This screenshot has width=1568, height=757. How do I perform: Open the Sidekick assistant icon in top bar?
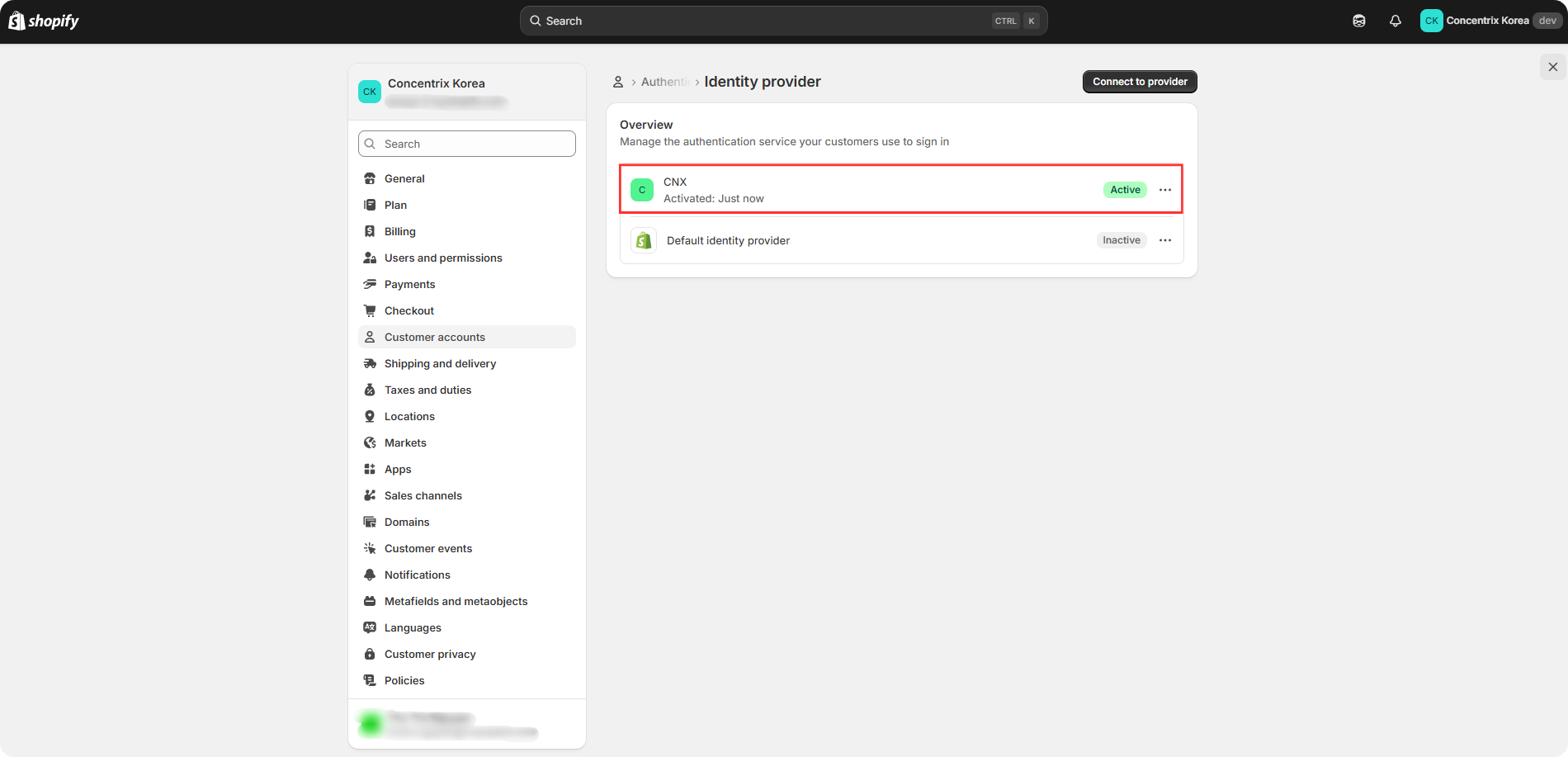[x=1359, y=21]
